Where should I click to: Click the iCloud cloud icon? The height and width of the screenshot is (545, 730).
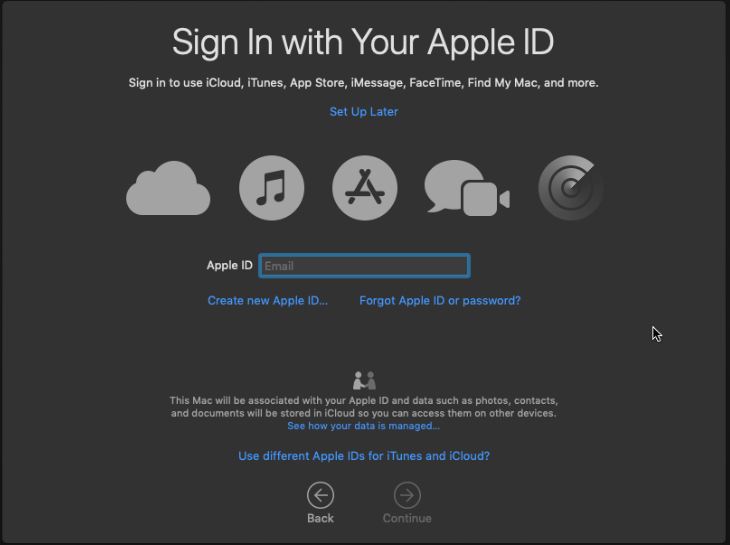tap(168, 188)
